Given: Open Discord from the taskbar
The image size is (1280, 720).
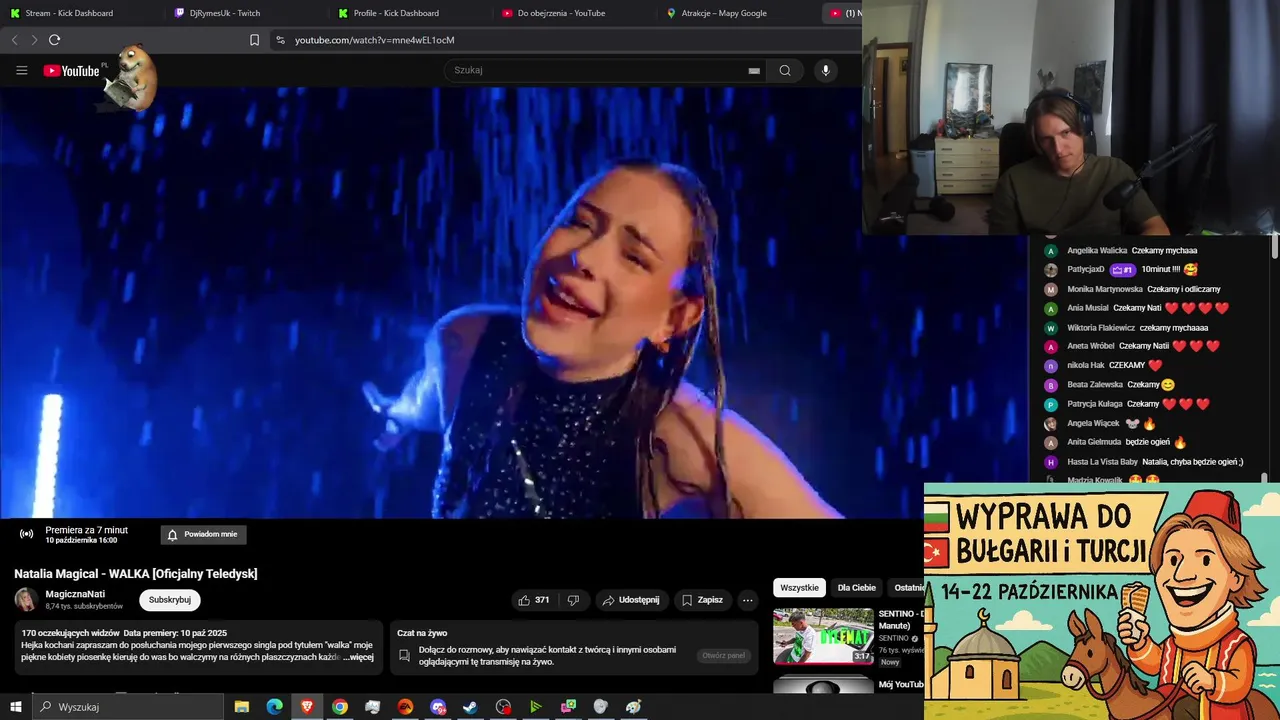Looking at the screenshot, I should [438, 707].
